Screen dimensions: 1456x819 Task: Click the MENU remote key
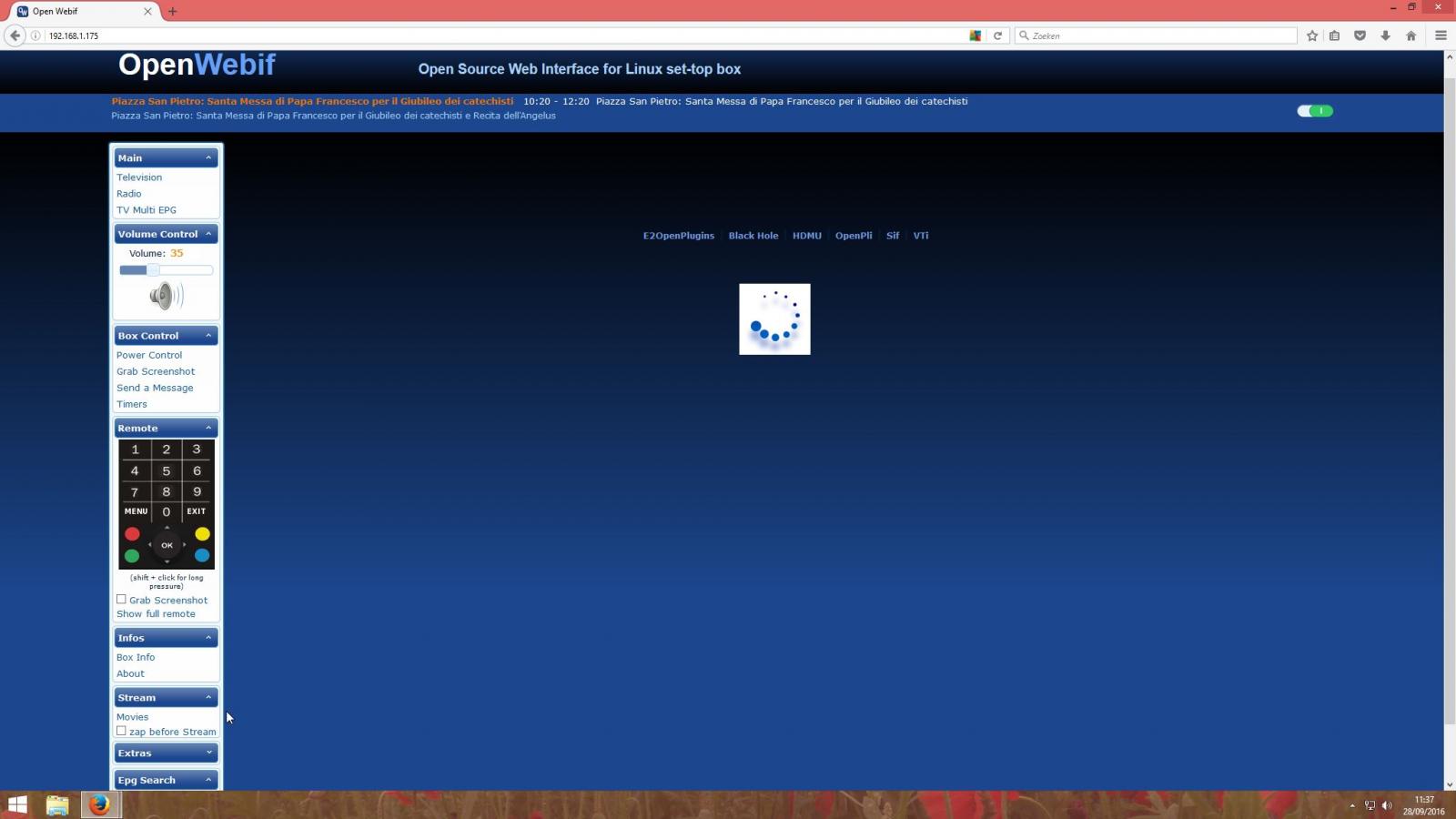coord(136,511)
